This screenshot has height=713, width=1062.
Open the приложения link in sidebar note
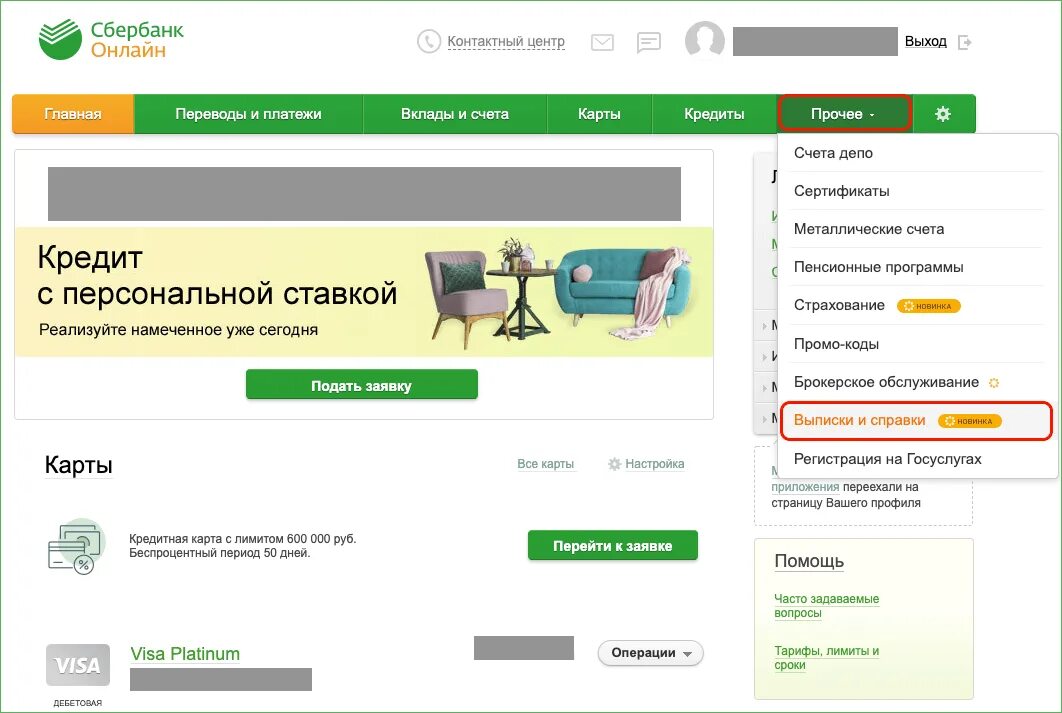805,487
